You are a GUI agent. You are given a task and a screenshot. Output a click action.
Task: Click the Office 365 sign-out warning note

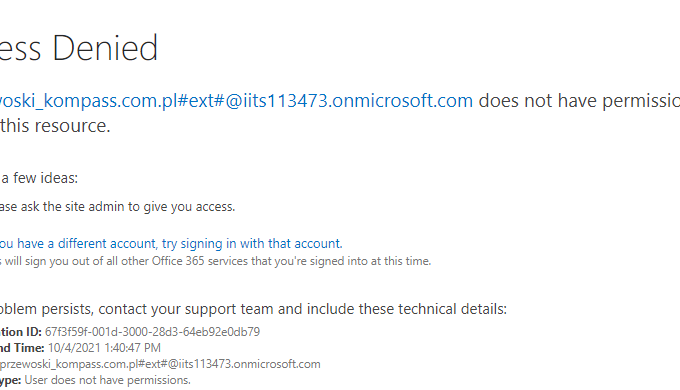pos(216,261)
